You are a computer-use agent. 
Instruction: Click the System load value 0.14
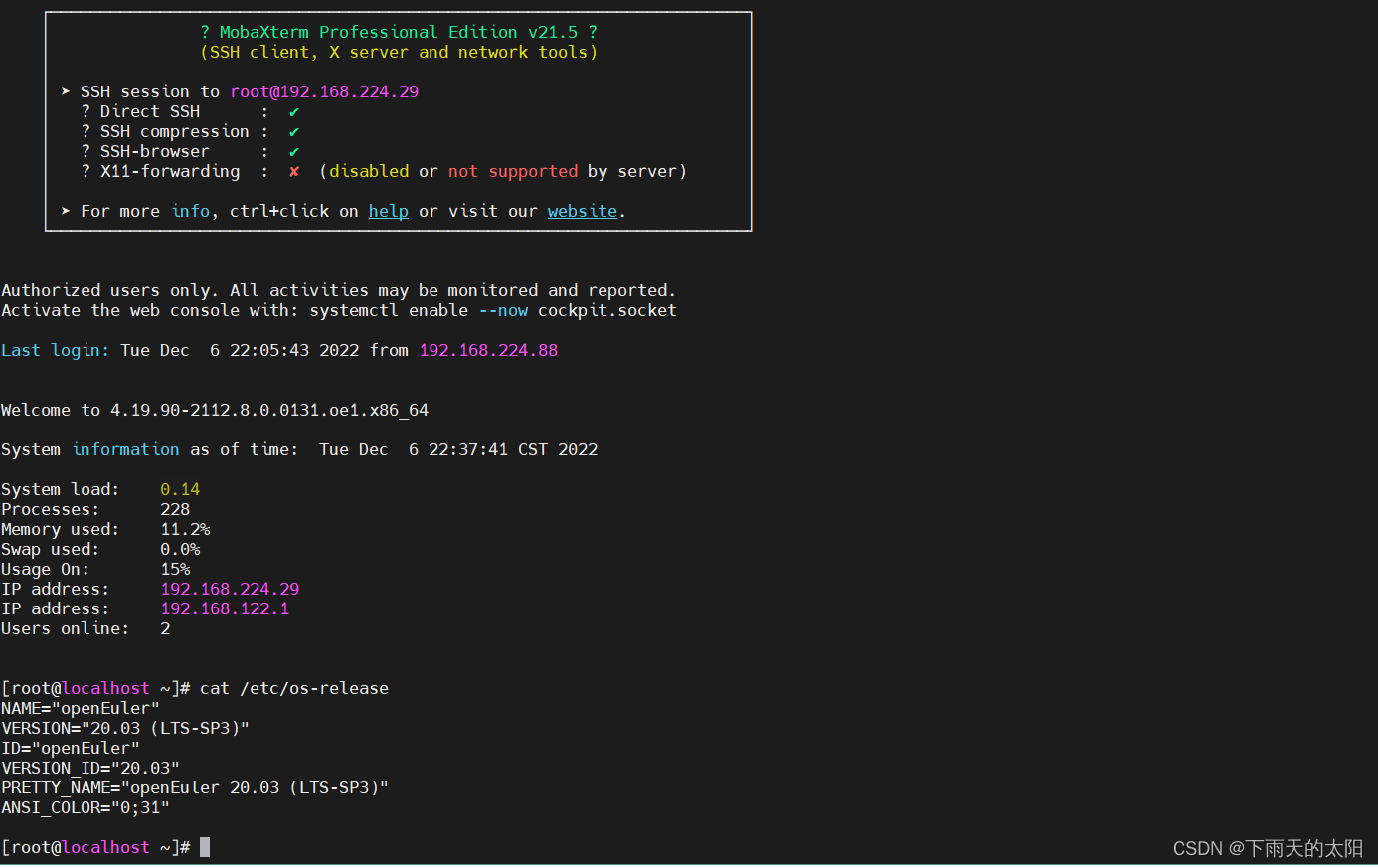(180, 489)
